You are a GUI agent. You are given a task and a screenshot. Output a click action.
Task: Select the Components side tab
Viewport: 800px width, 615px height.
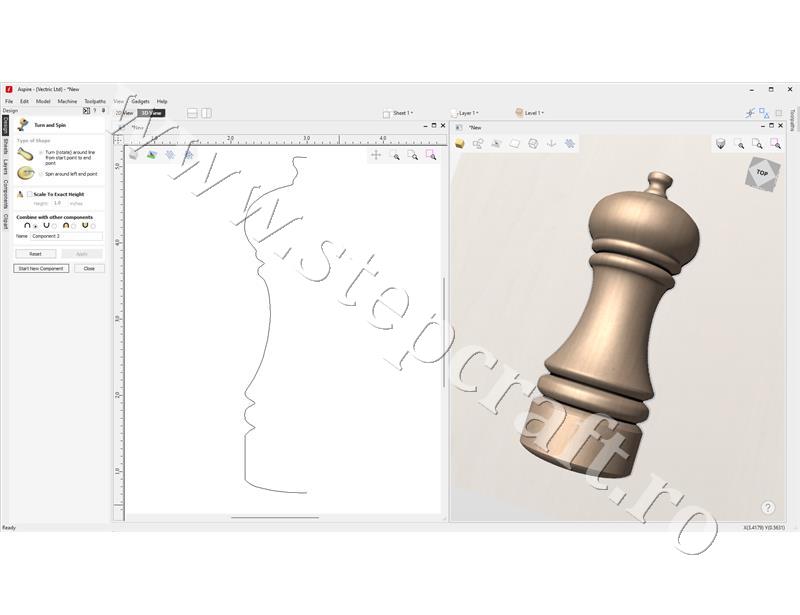coord(5,194)
